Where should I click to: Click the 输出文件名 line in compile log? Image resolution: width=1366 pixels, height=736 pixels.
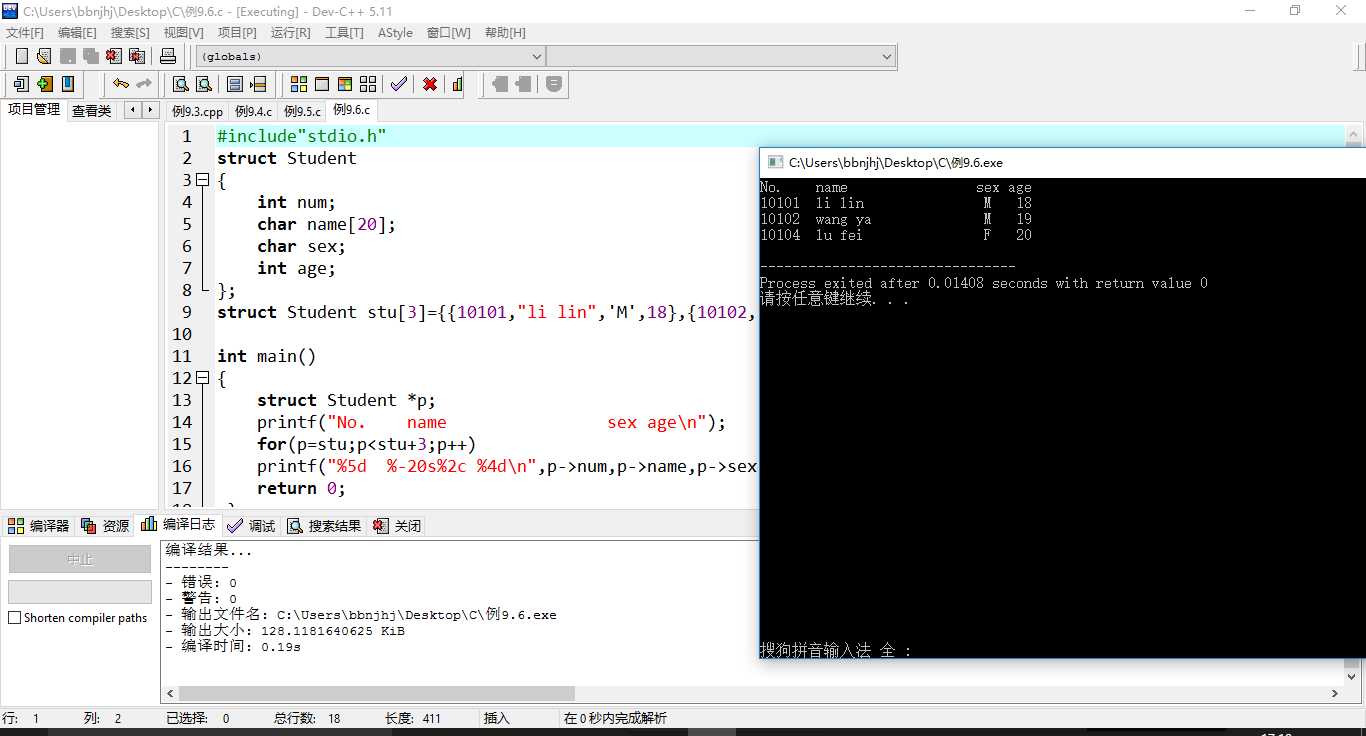(x=361, y=615)
